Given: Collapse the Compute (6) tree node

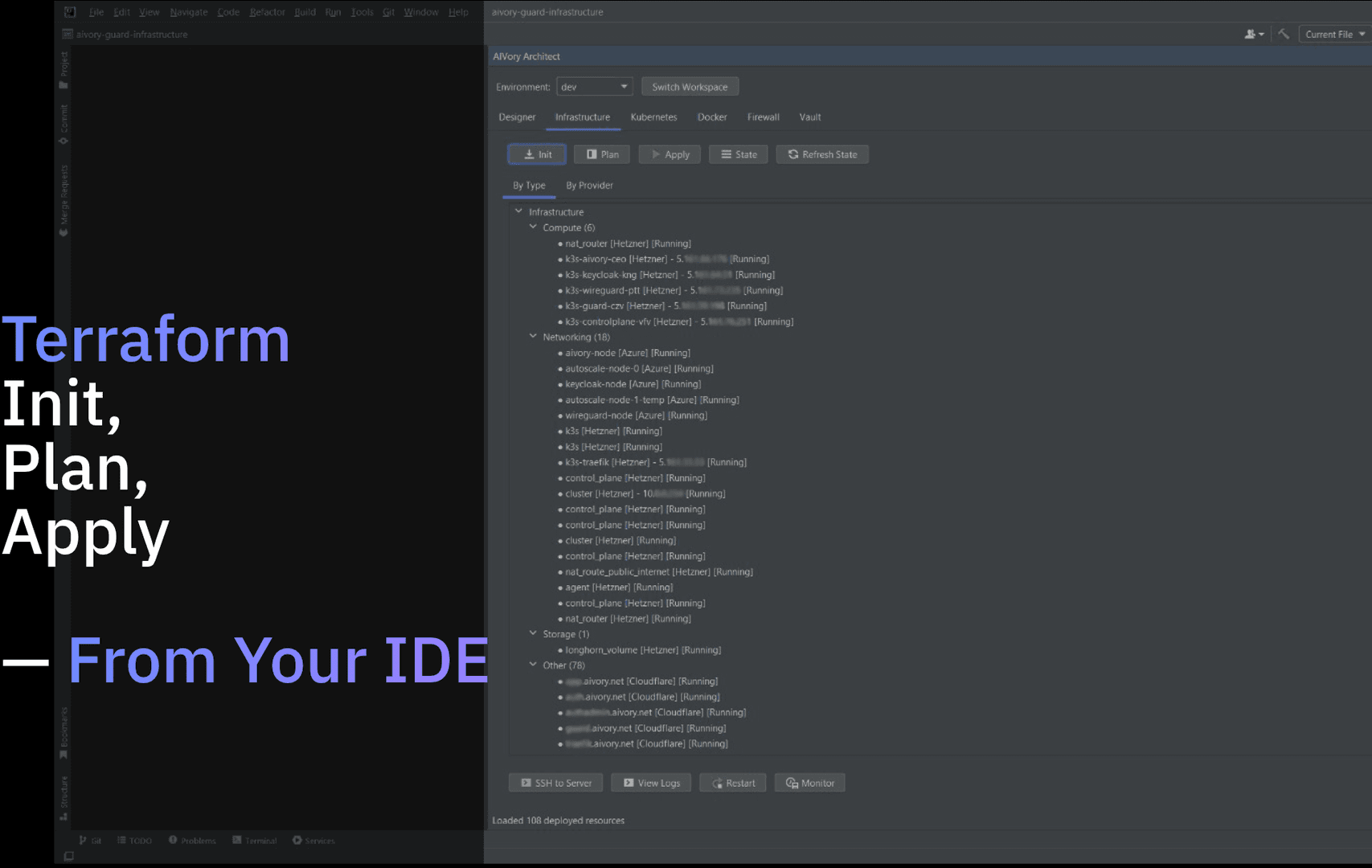Looking at the screenshot, I should pyautogui.click(x=533, y=227).
